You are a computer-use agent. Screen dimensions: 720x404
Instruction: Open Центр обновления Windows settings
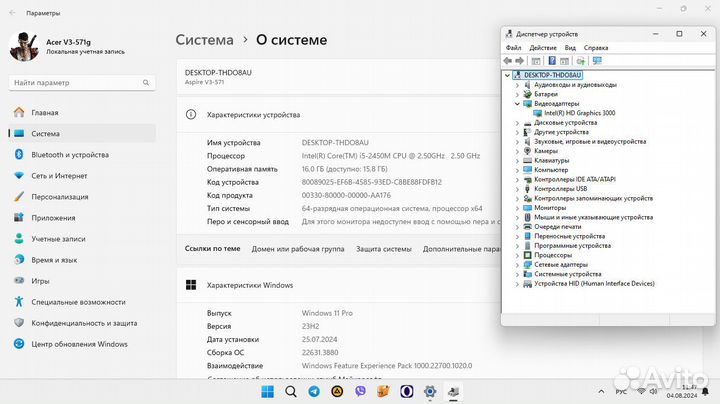pos(82,344)
